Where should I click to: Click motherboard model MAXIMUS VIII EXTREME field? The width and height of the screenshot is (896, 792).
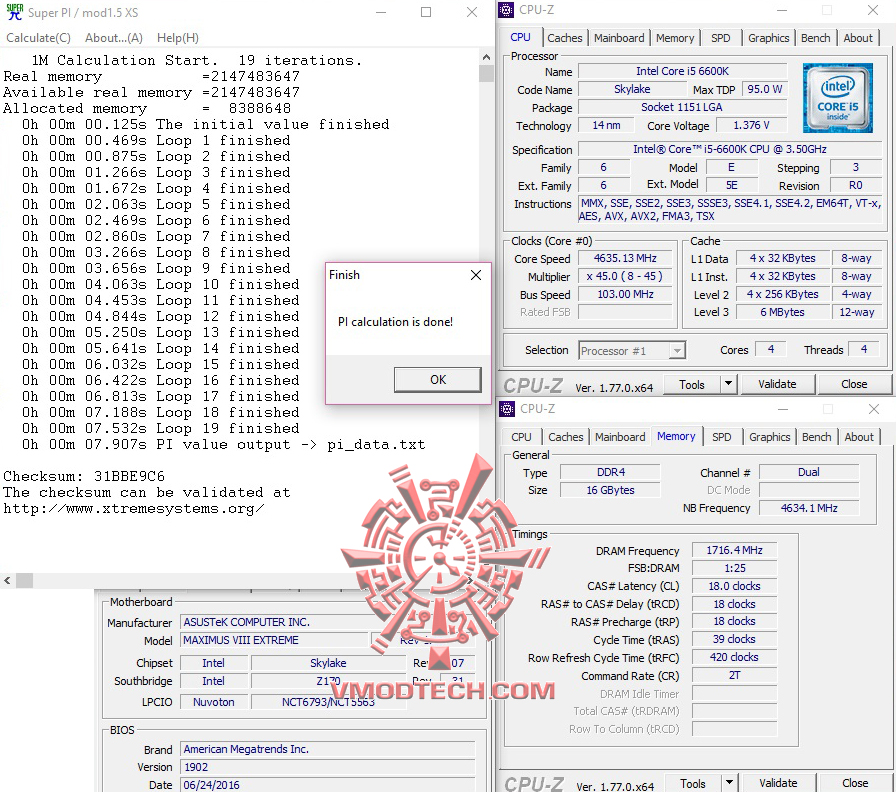click(274, 641)
